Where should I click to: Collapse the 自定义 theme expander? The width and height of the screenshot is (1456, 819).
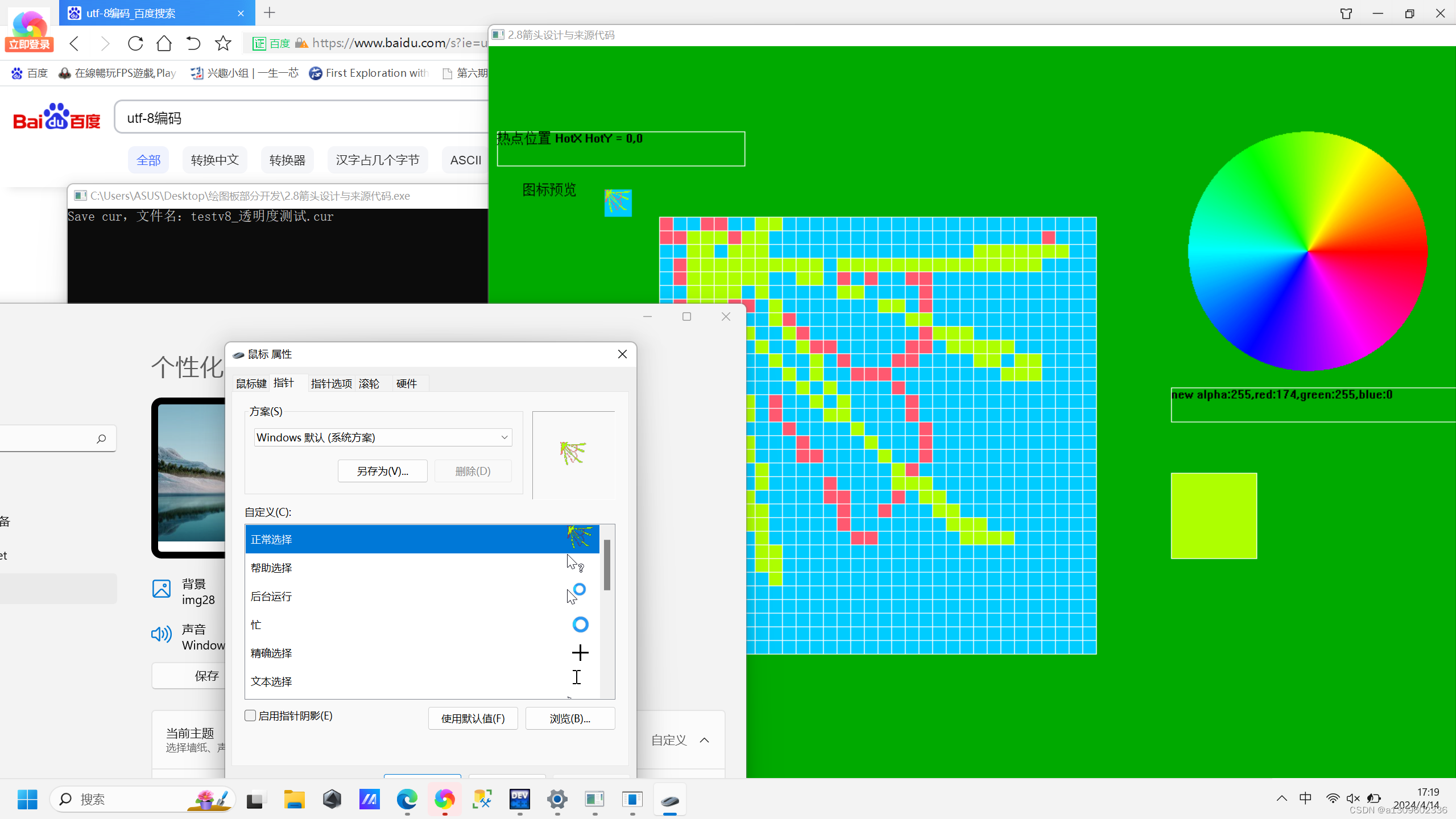tap(704, 740)
